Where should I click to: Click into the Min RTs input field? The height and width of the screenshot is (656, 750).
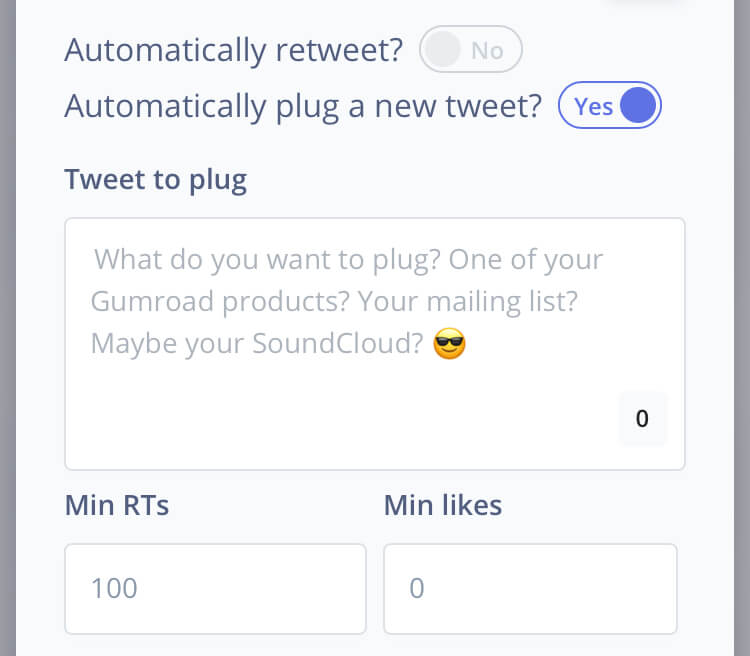[x=215, y=588]
